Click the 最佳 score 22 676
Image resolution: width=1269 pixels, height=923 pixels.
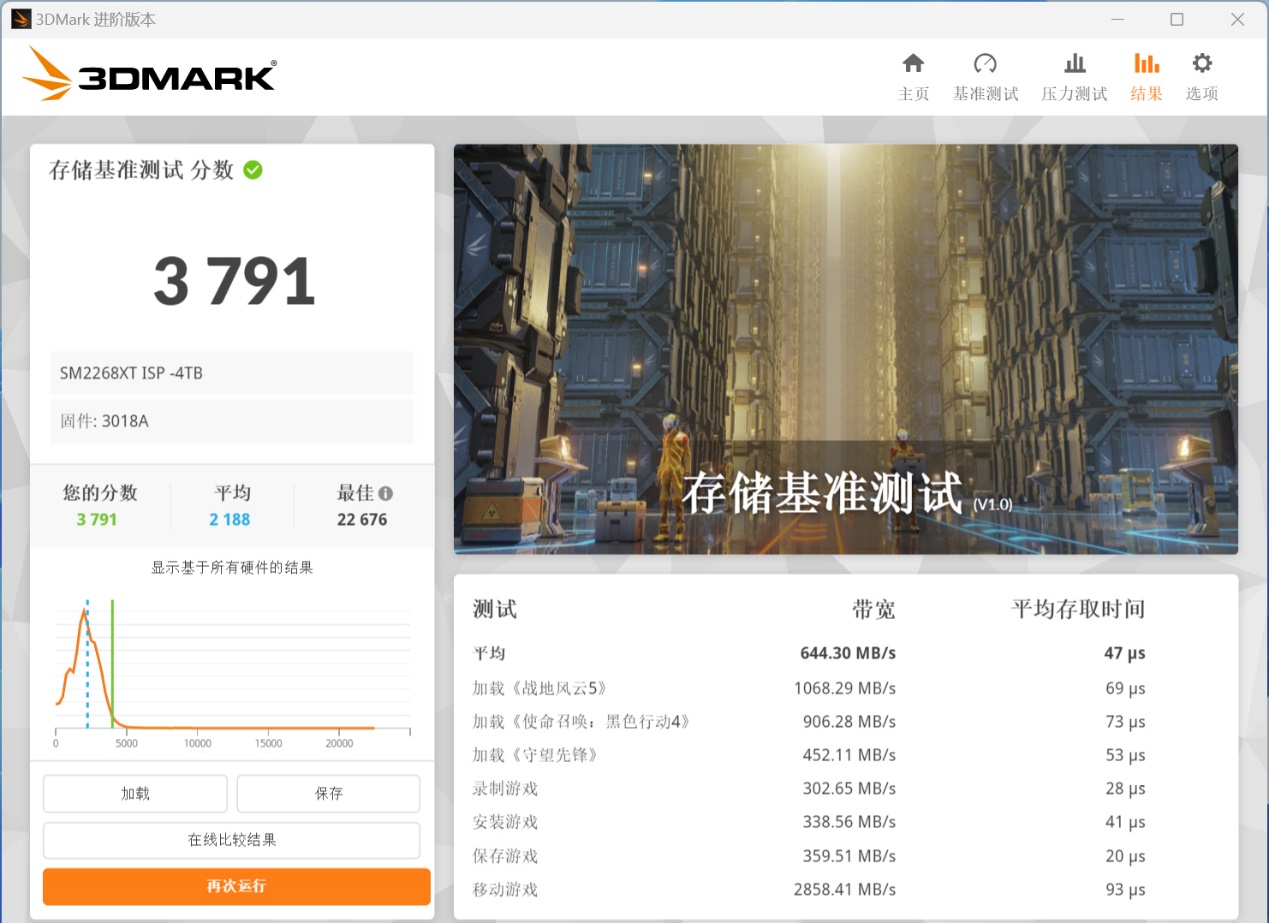coord(362,520)
